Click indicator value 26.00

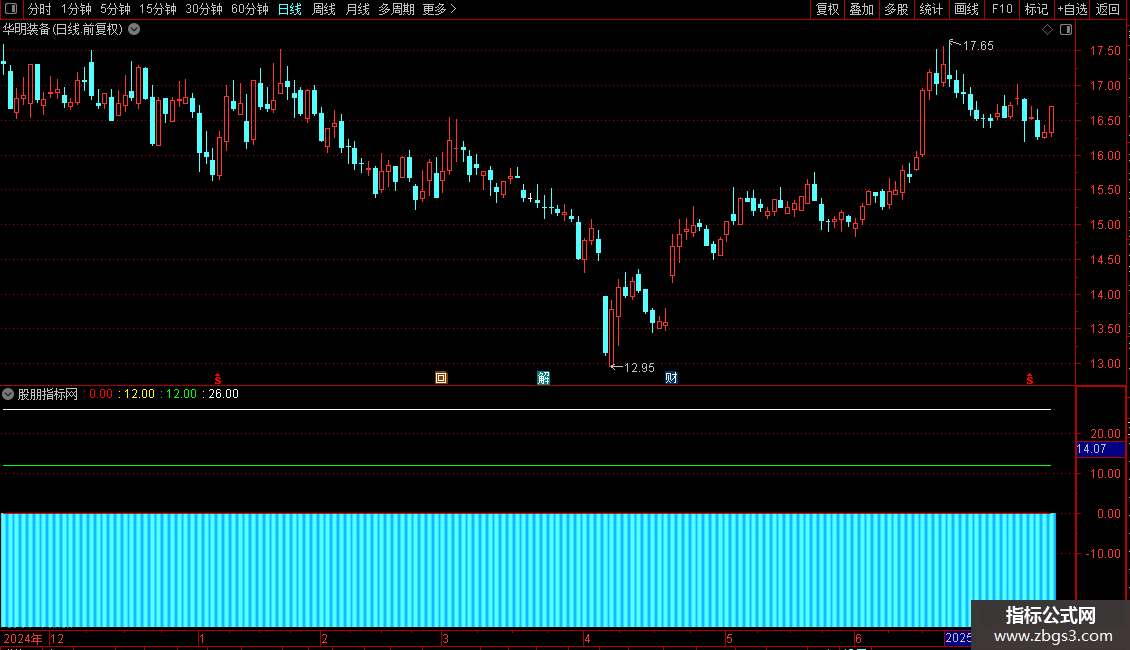223,394
